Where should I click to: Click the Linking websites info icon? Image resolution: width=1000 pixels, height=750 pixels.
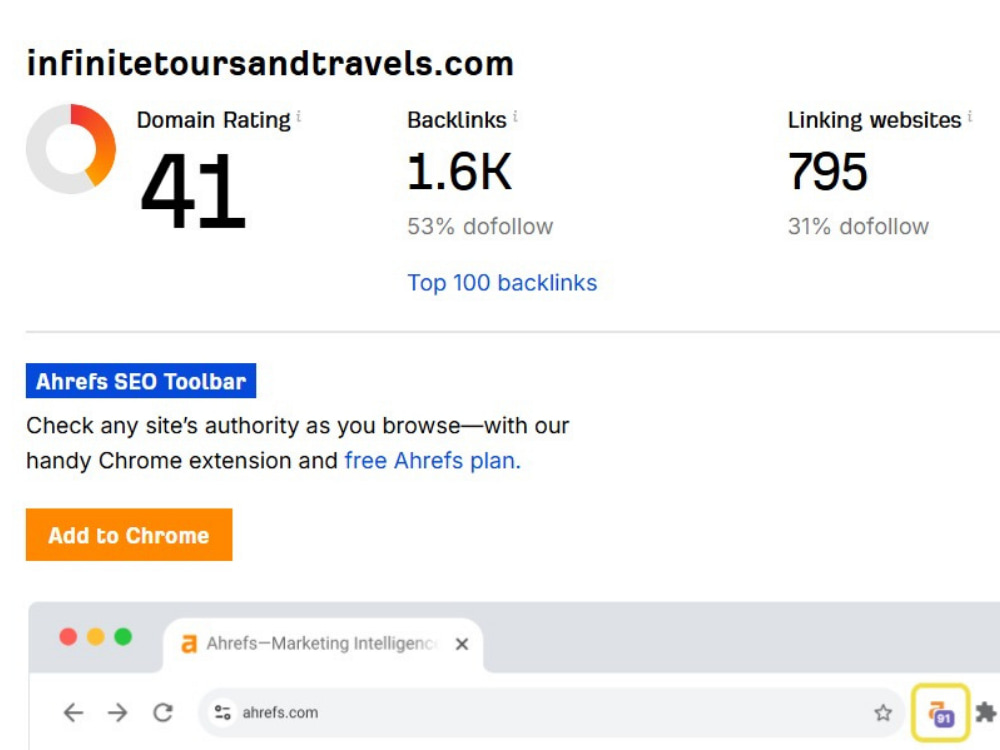tap(969, 117)
